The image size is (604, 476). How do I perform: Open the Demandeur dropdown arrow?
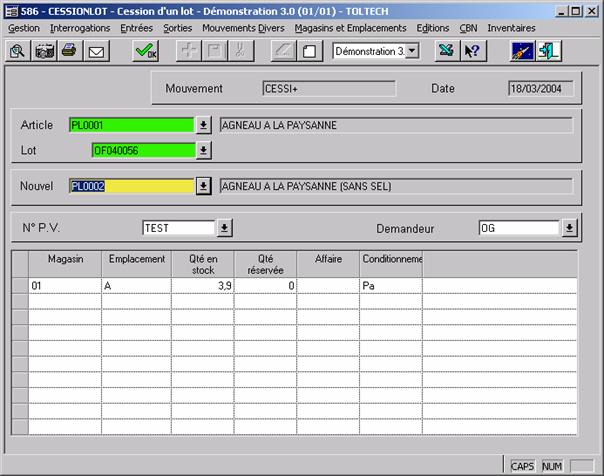[x=569, y=228]
